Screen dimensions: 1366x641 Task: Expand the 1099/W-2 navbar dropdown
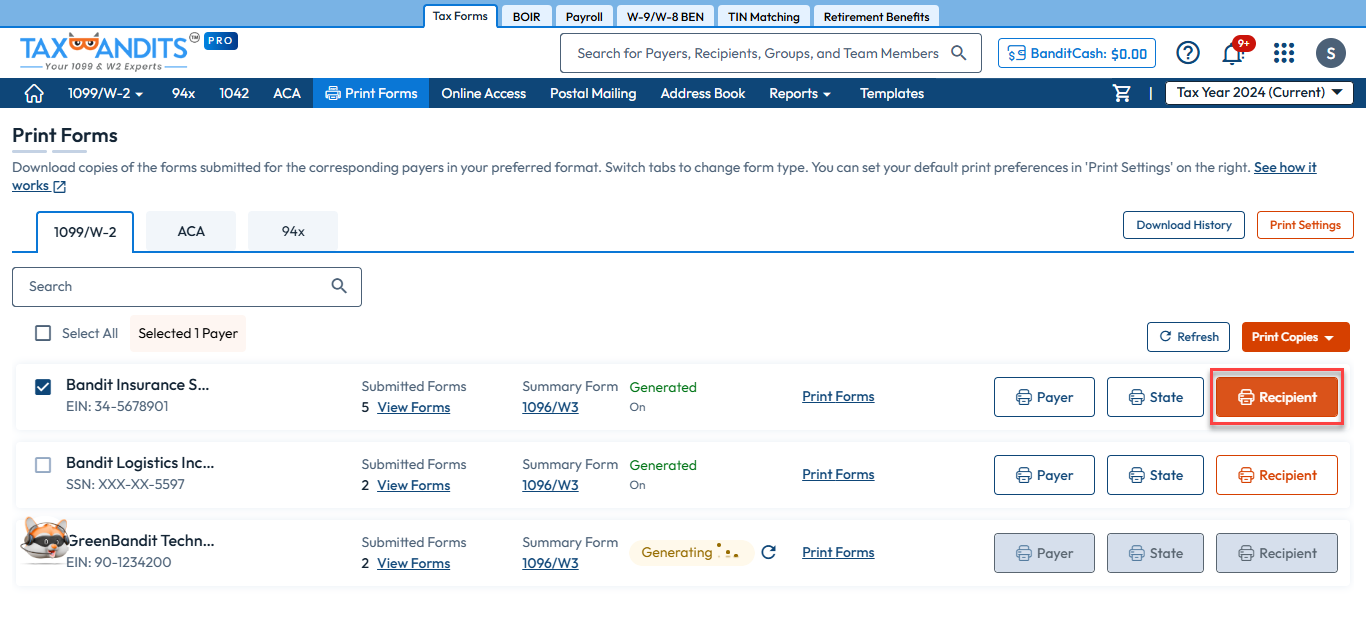[106, 93]
